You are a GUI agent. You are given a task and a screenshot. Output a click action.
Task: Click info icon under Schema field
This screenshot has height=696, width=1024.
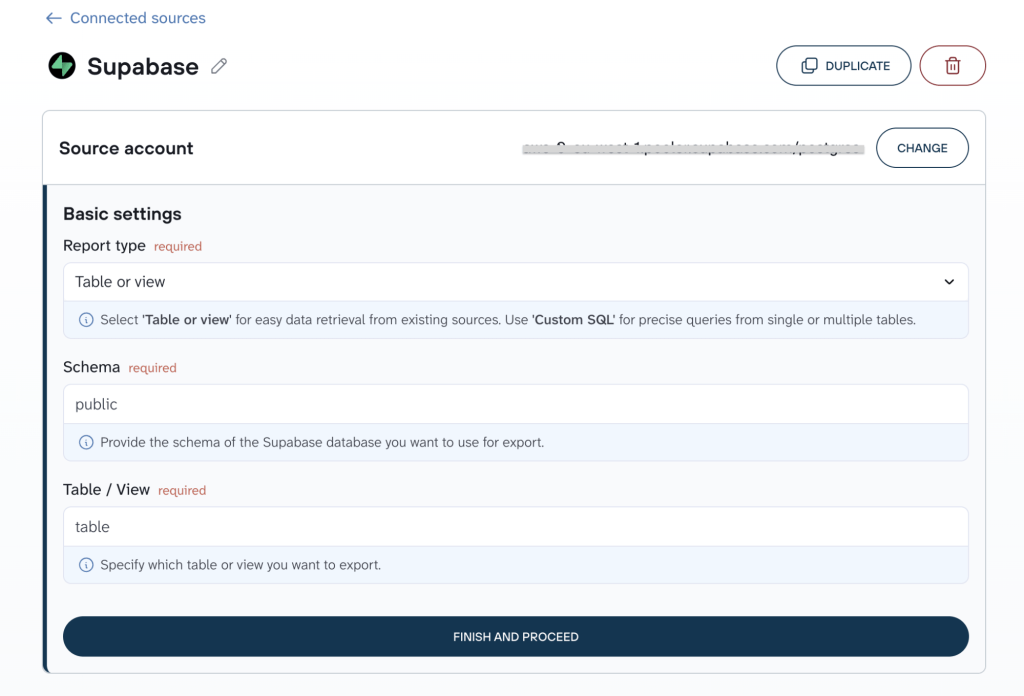point(86,443)
